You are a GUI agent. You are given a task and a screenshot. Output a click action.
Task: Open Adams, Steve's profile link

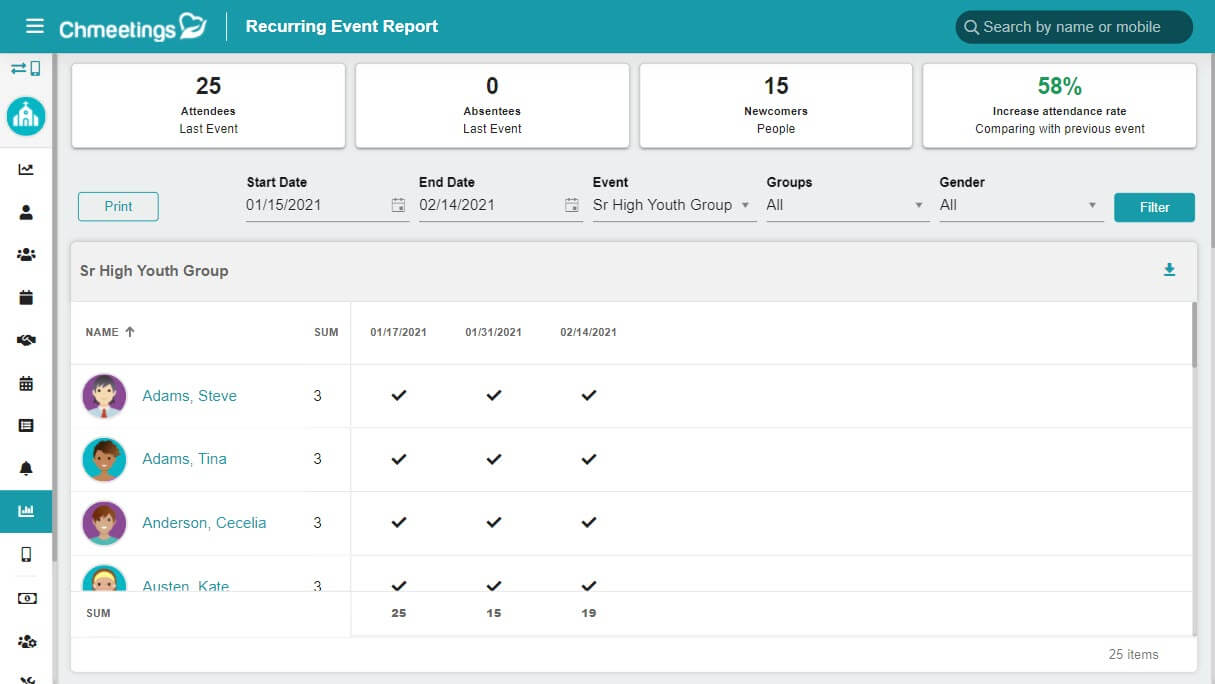[x=189, y=396]
